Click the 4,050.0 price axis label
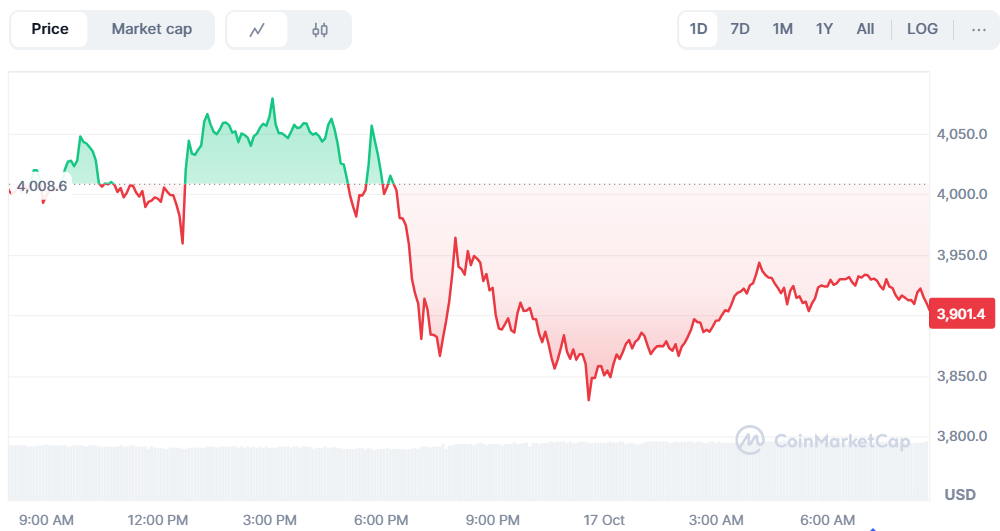This screenshot has height=531, width=1000. tap(960, 134)
